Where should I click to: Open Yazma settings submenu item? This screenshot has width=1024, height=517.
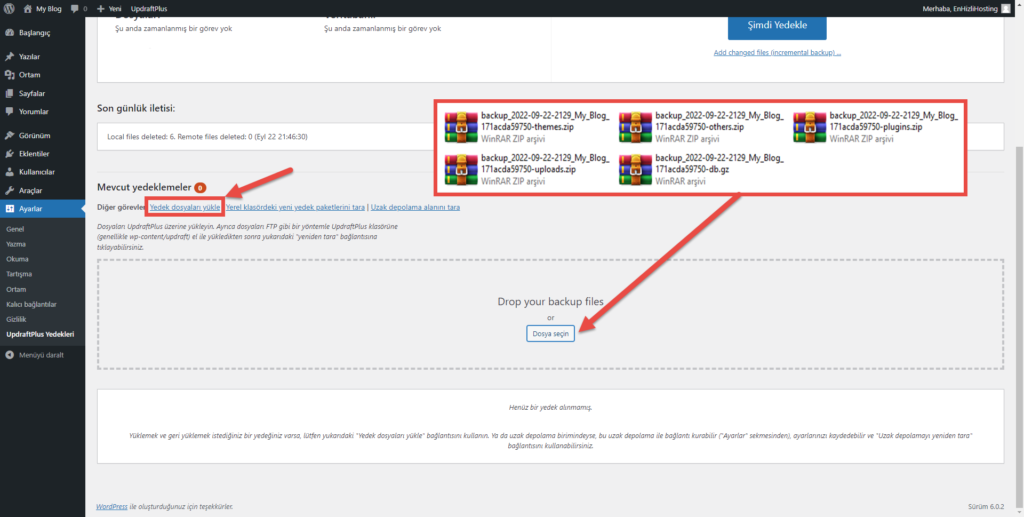coord(16,244)
